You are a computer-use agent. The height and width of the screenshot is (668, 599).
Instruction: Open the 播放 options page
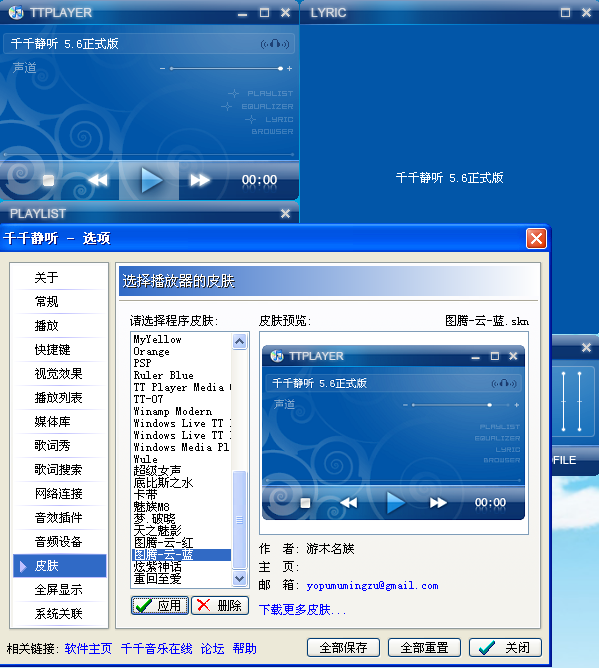tap(60, 326)
